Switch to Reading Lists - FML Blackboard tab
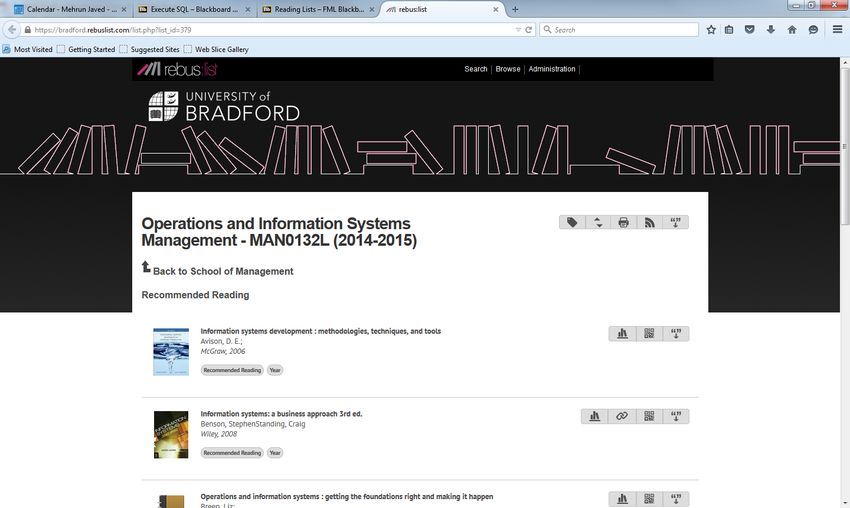The height and width of the screenshot is (508, 850). tap(319, 9)
